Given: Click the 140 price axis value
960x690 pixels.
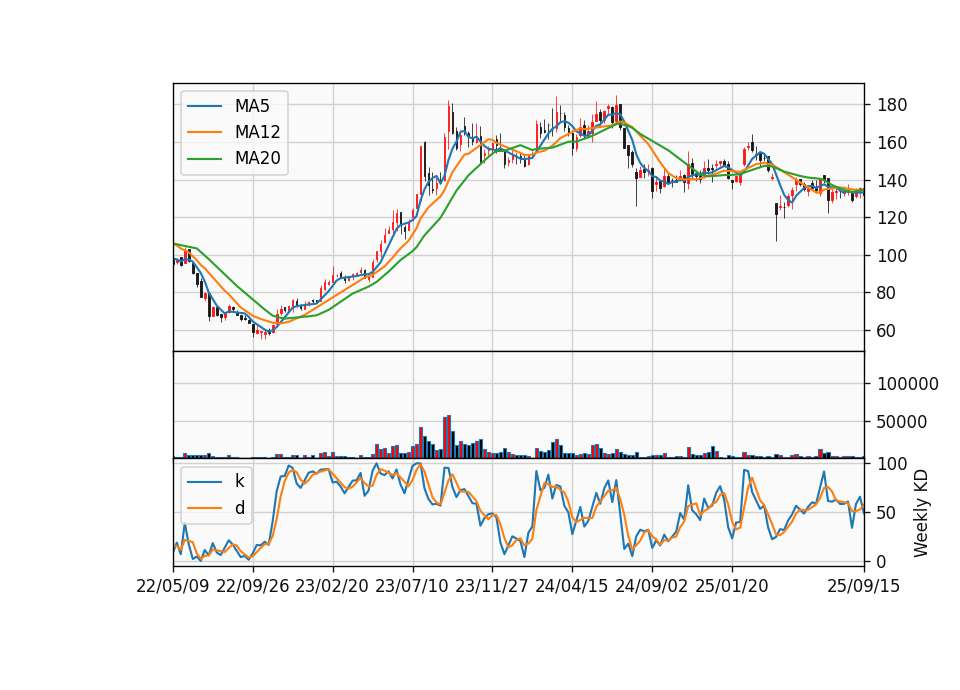Looking at the screenshot, I should 892,181.
